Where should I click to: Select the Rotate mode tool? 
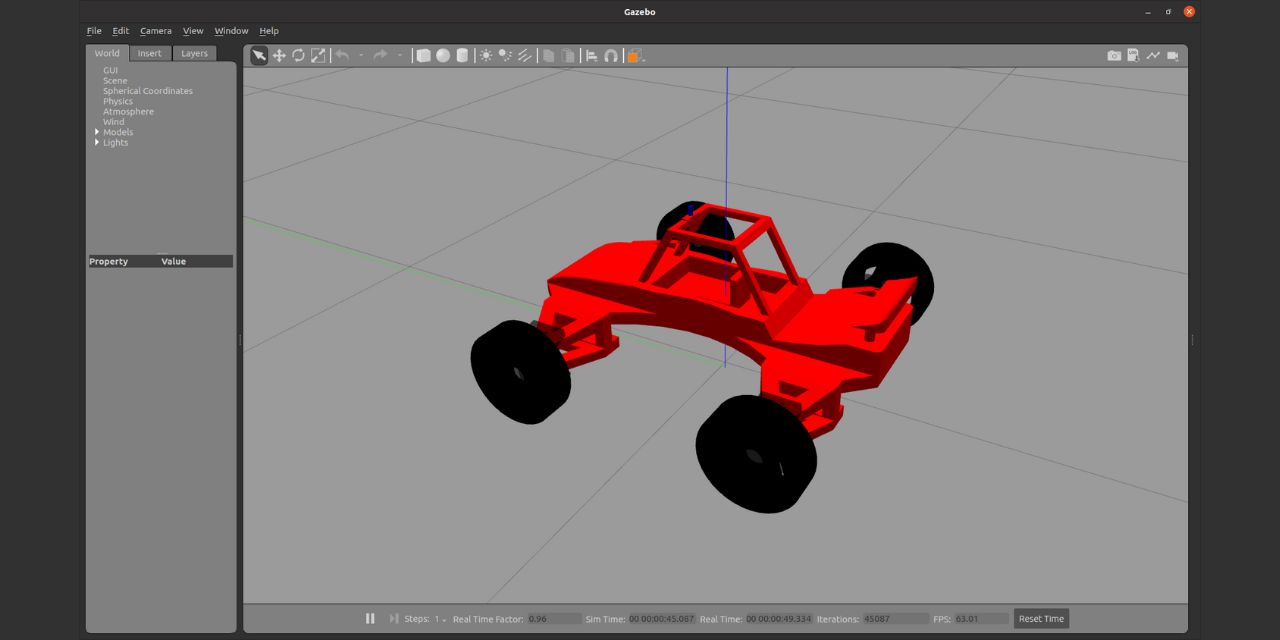[298, 56]
